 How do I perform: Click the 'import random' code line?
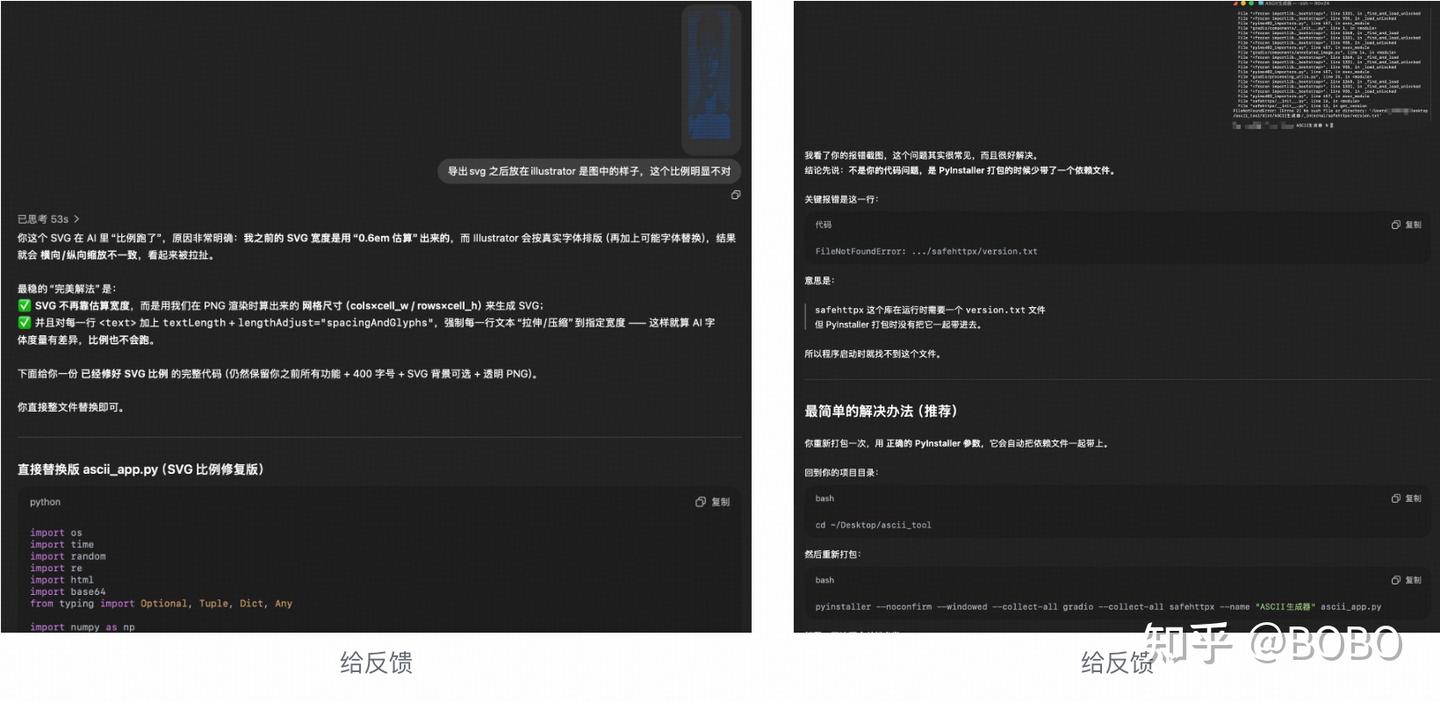pyautogui.click(x=67, y=556)
